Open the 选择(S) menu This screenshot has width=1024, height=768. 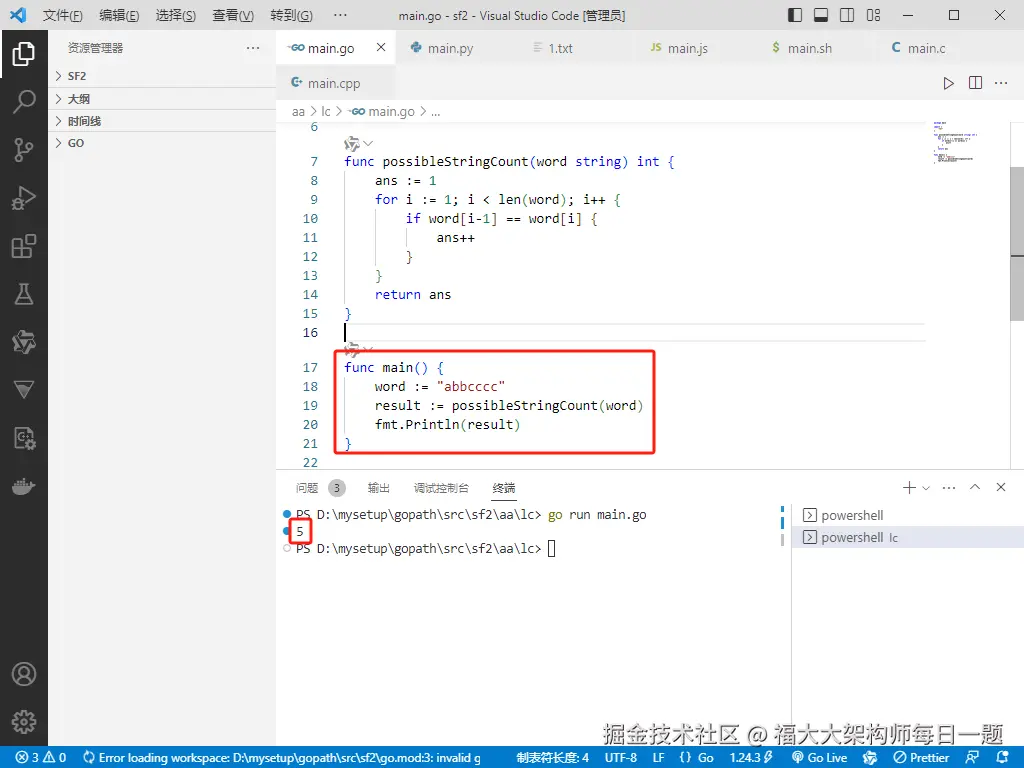[176, 15]
